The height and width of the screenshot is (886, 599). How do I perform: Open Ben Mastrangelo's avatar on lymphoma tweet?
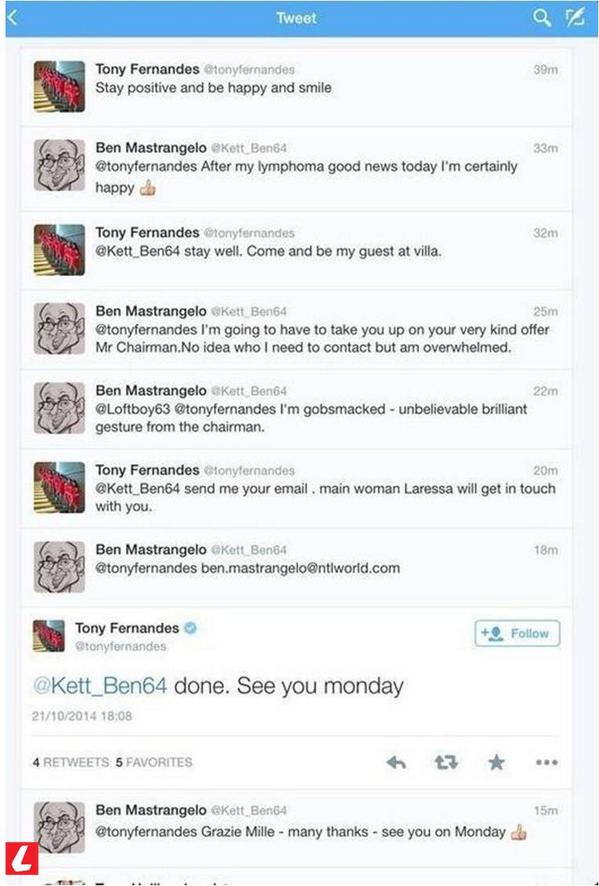point(59,165)
